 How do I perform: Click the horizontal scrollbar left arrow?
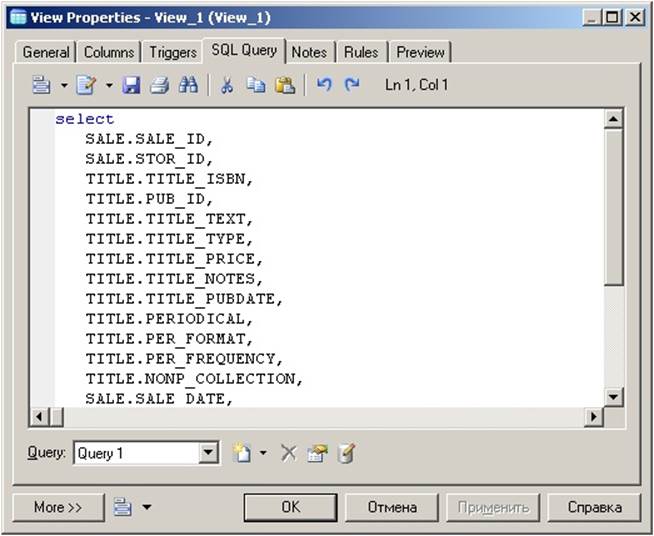click(39, 416)
